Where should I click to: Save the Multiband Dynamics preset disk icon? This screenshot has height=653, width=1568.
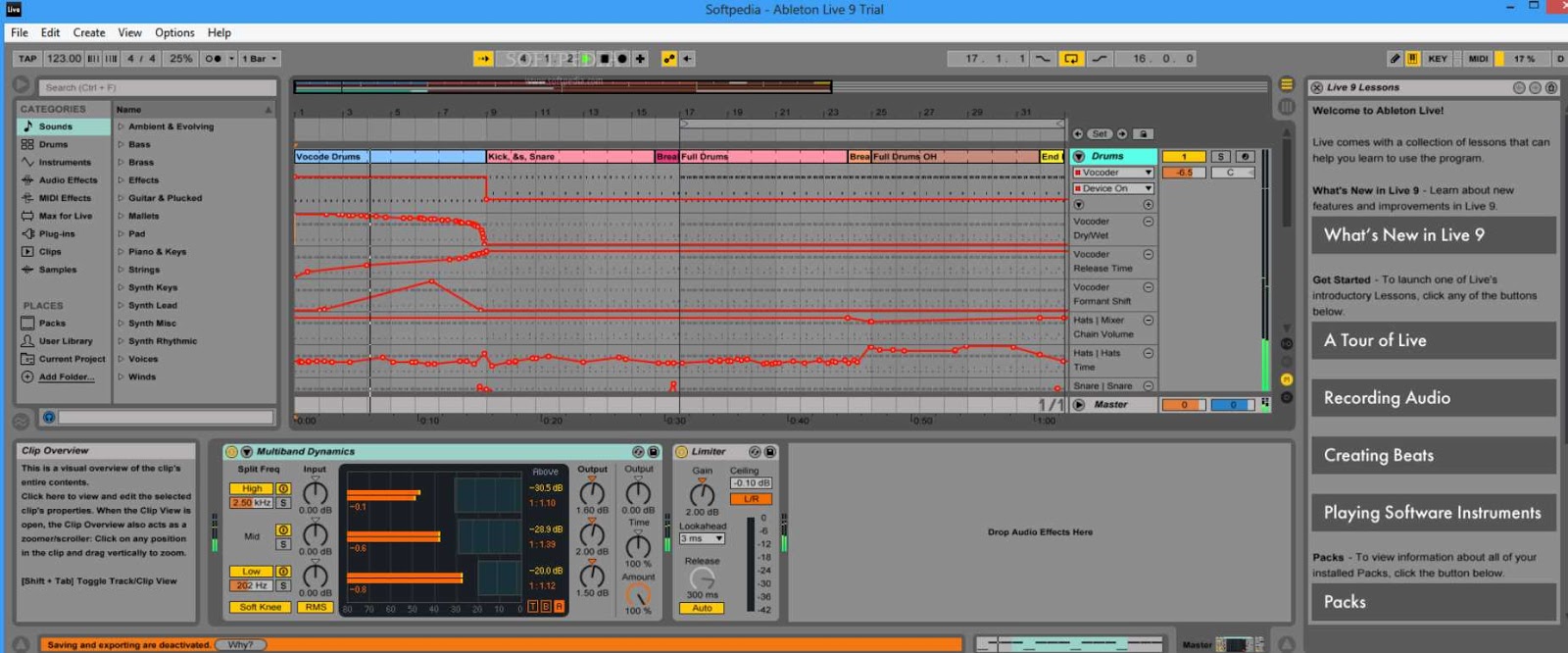tap(653, 452)
